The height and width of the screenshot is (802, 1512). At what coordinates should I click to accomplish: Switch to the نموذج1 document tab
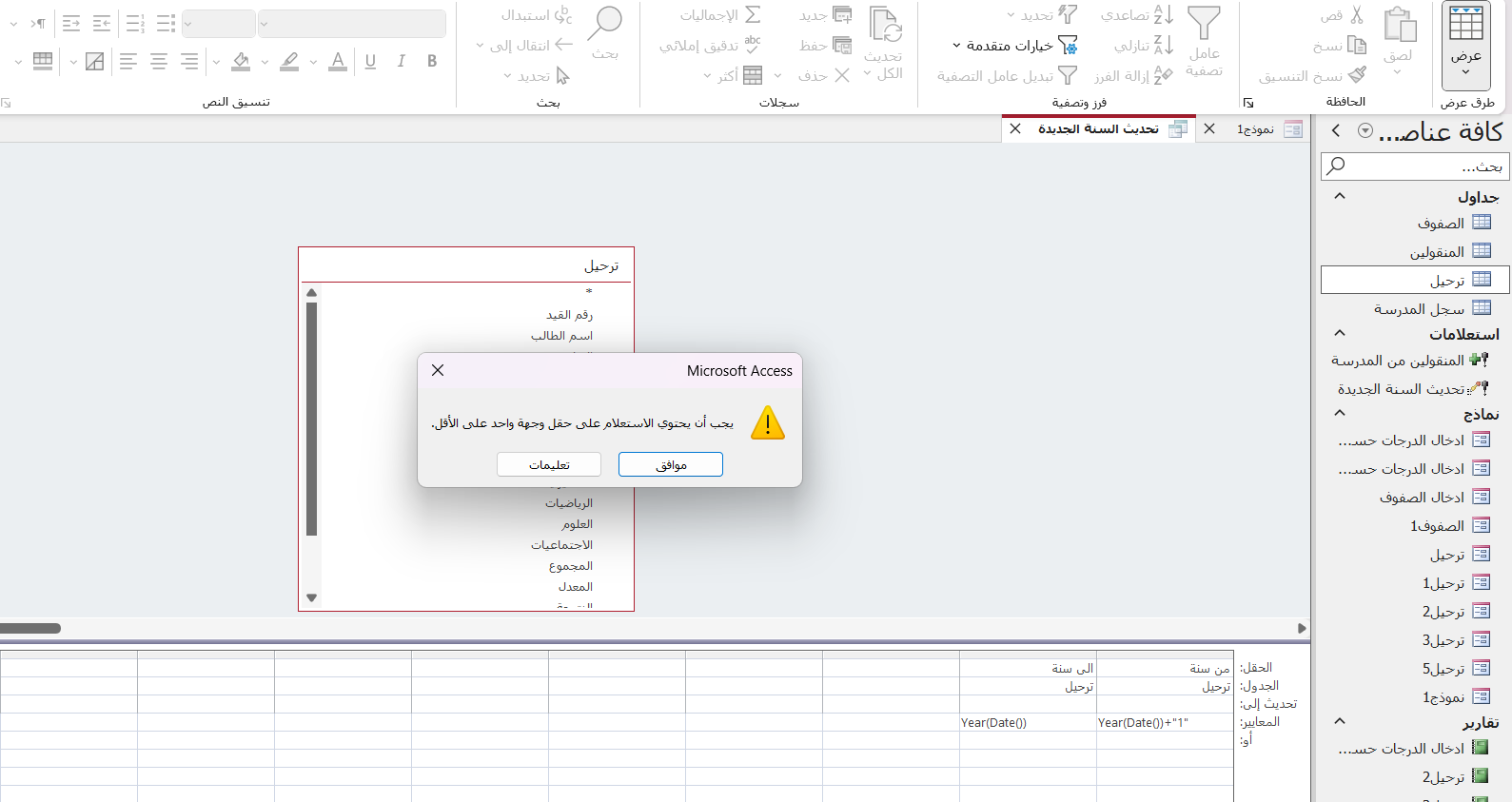click(x=1255, y=129)
